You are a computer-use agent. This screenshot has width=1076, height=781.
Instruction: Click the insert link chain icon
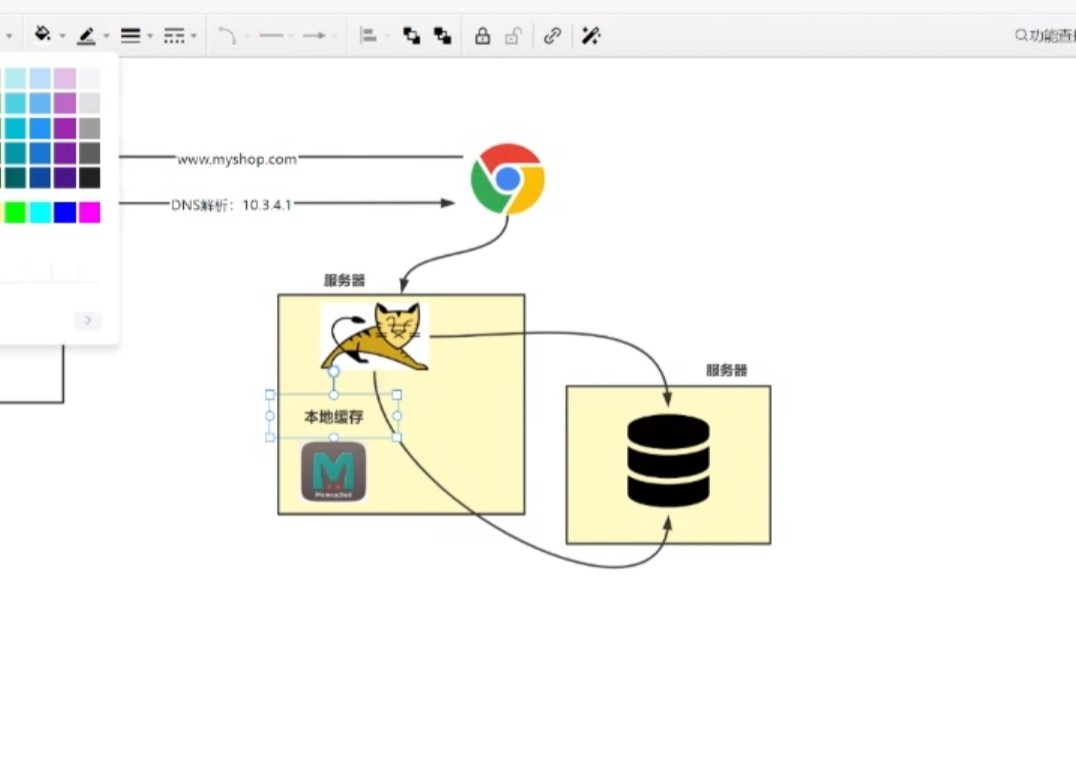click(552, 35)
